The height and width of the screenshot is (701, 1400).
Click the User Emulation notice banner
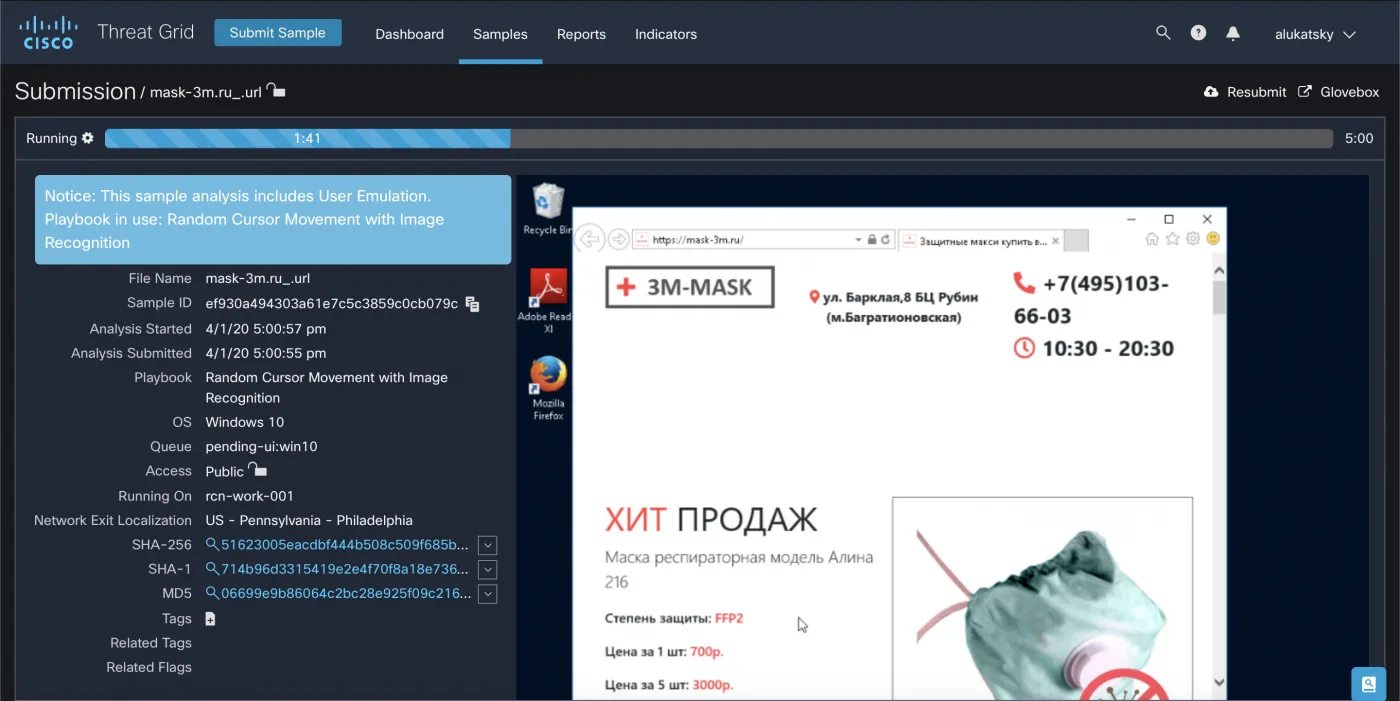pyautogui.click(x=273, y=220)
